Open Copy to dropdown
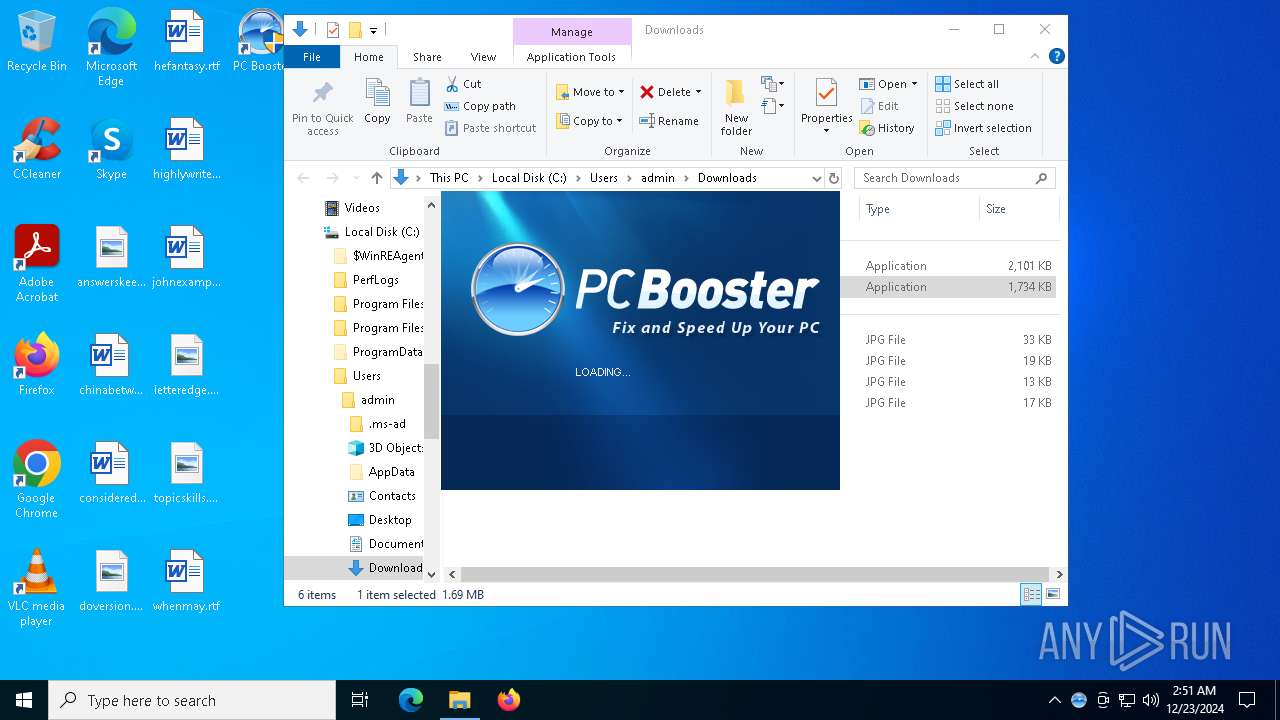Image resolution: width=1280 pixels, height=720 pixels. point(589,121)
